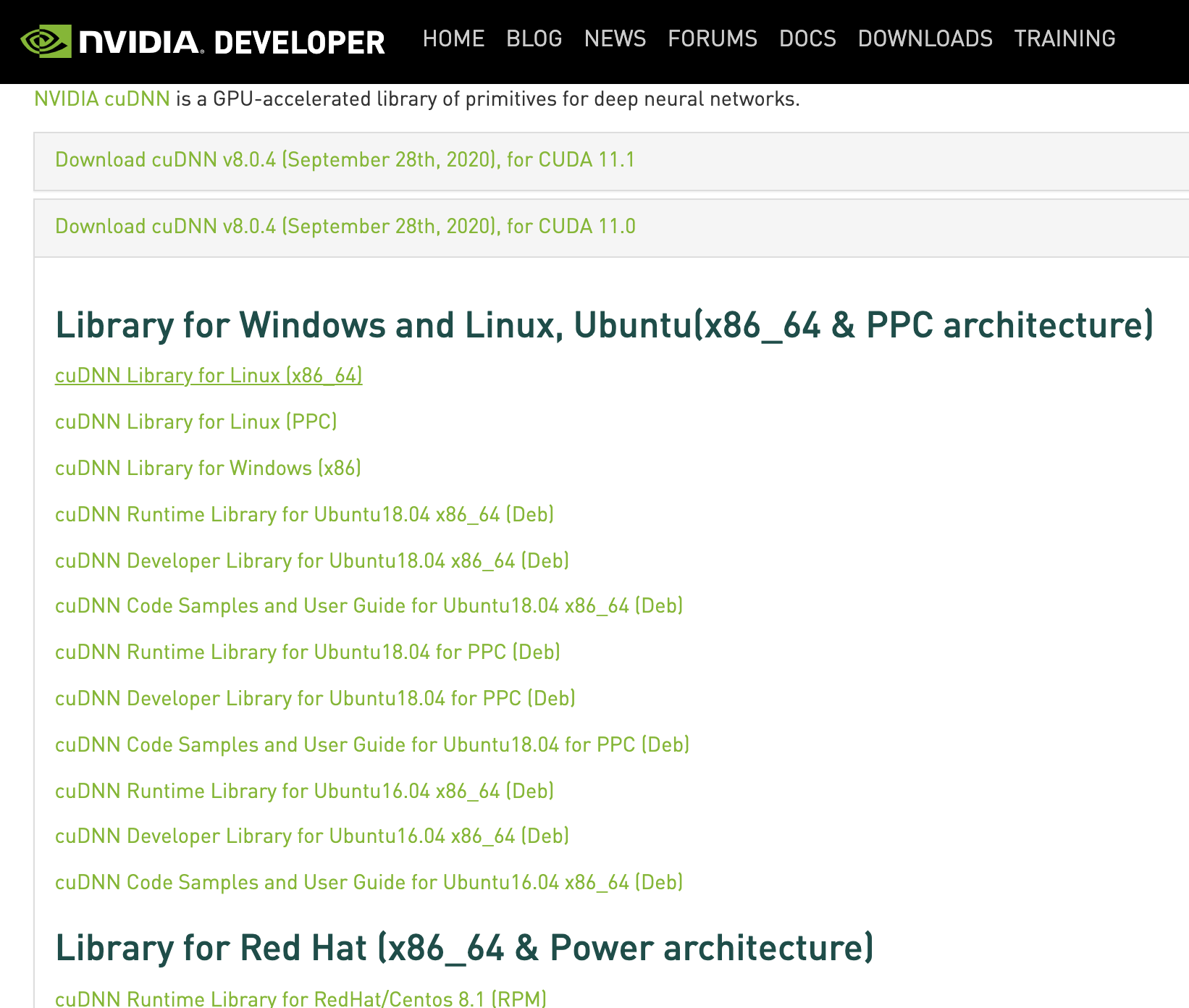The image size is (1189, 1008).
Task: Download cuDNN Library for Linux (PPC)
Action: [x=196, y=421]
